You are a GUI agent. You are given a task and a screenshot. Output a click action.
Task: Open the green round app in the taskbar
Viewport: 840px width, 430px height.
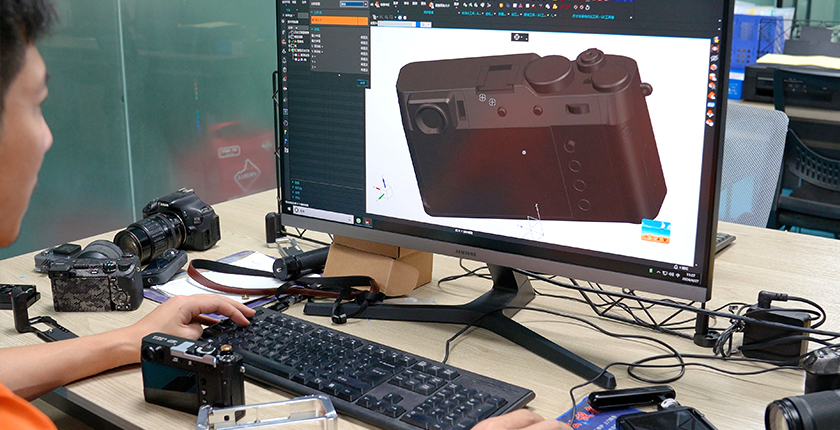click(x=358, y=220)
